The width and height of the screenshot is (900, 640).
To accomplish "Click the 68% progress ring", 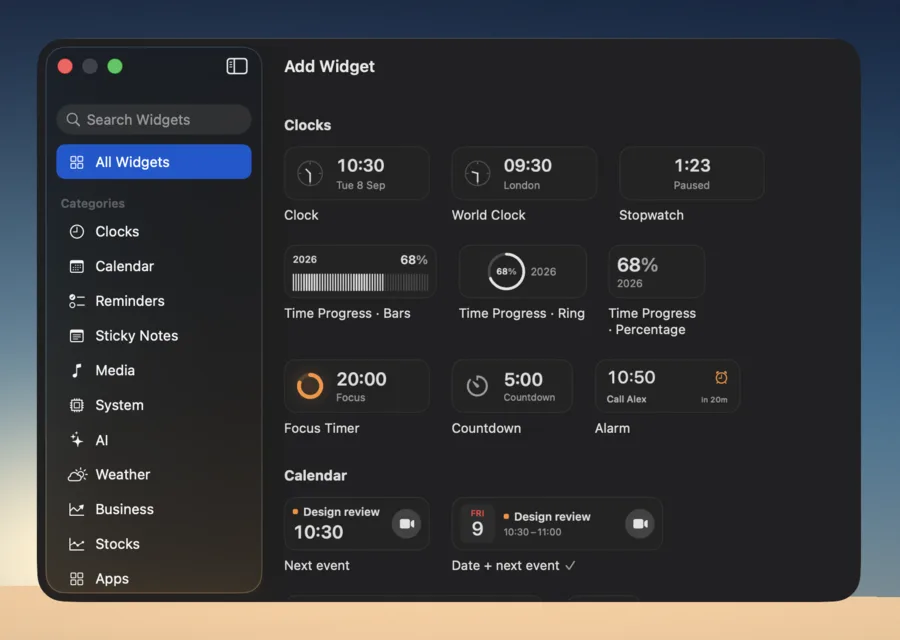I will (x=506, y=271).
